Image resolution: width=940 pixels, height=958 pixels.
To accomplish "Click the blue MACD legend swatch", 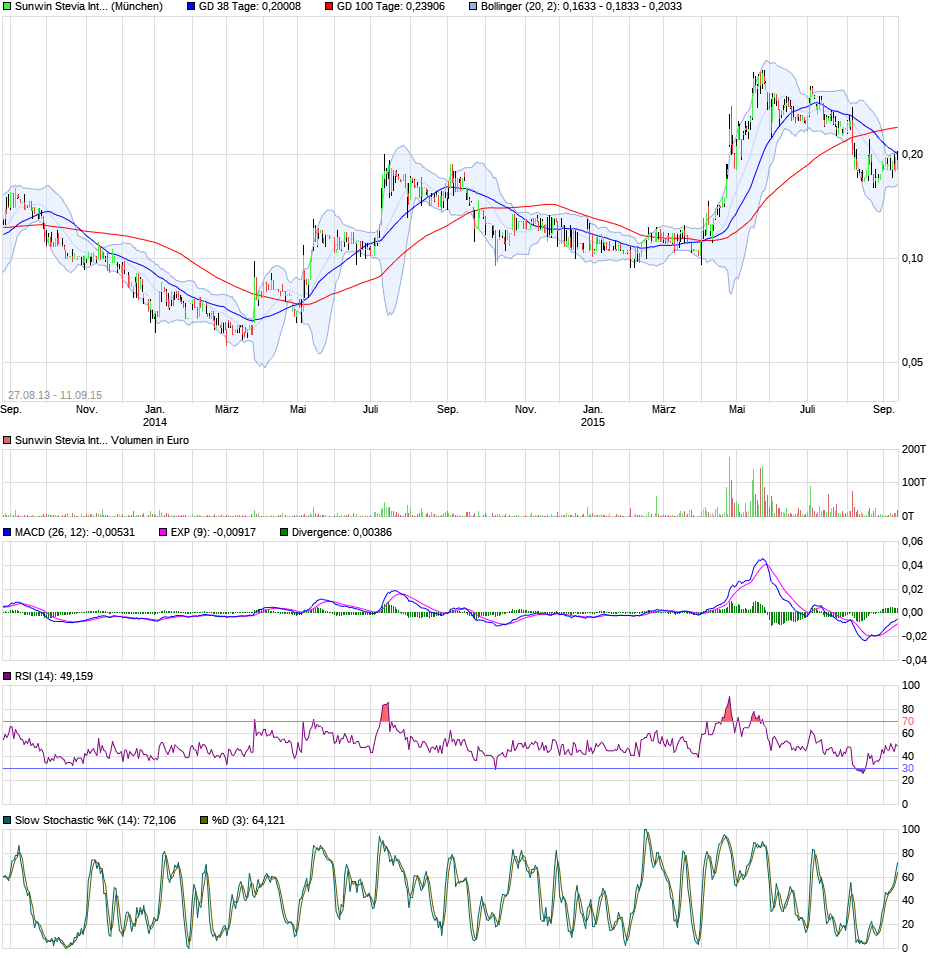I will [7, 533].
